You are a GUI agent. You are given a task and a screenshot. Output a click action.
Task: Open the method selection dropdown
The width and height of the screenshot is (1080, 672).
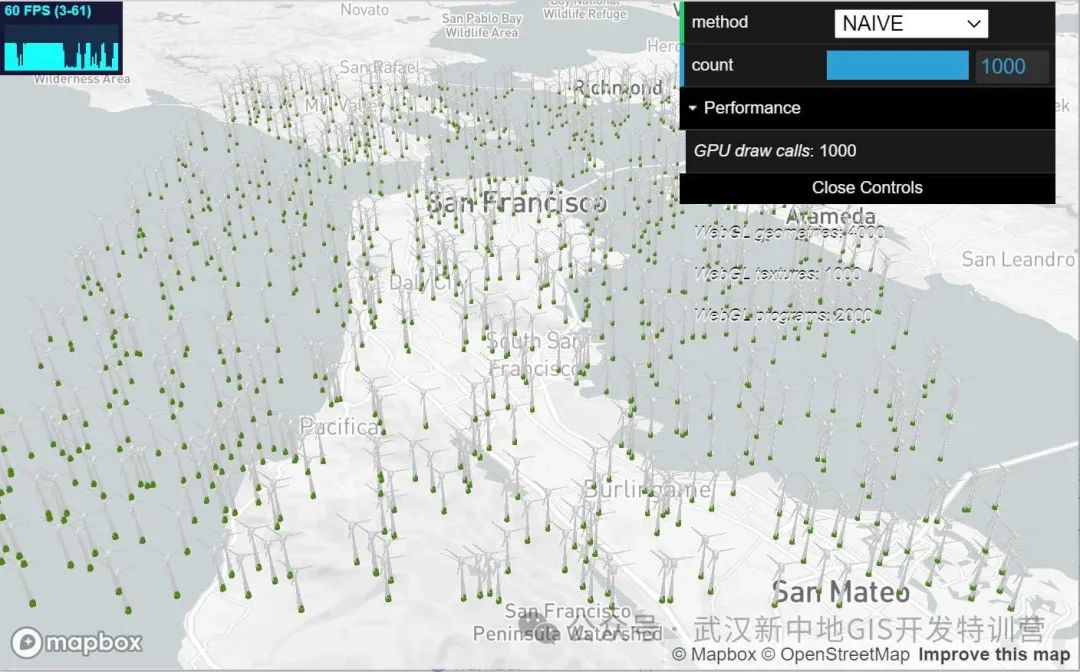tap(909, 22)
